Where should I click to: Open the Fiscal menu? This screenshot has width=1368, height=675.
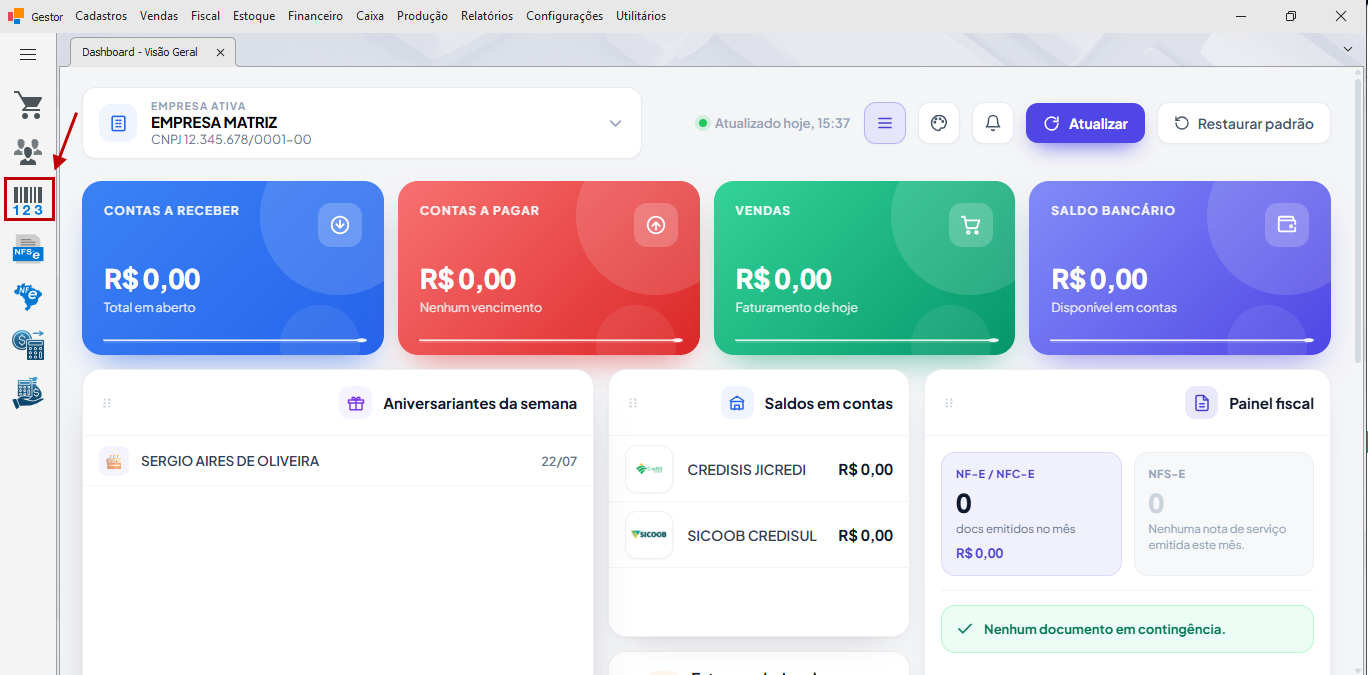pyautogui.click(x=205, y=16)
